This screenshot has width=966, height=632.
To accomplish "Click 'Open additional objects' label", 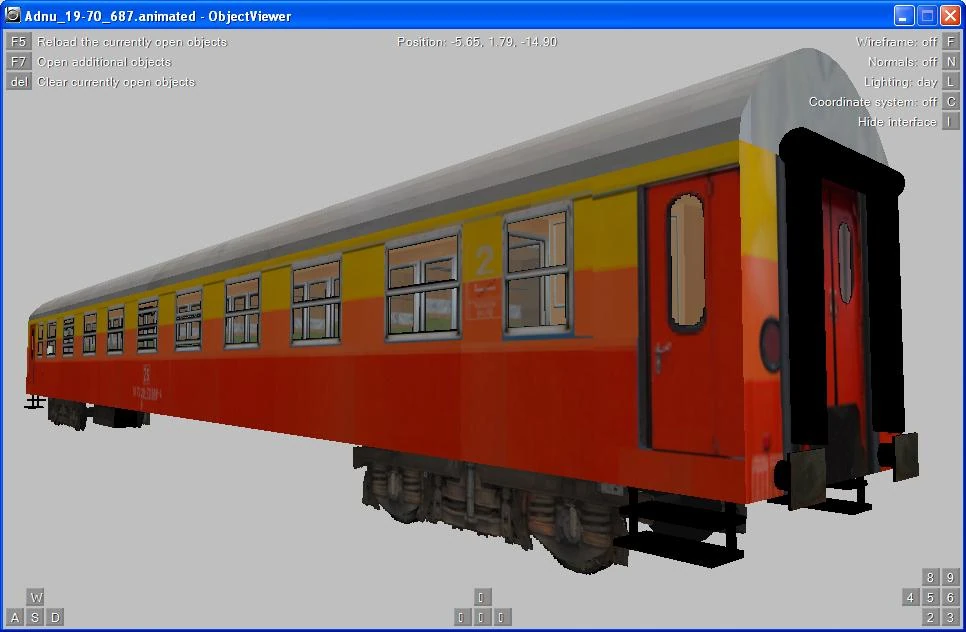I will (104, 62).
